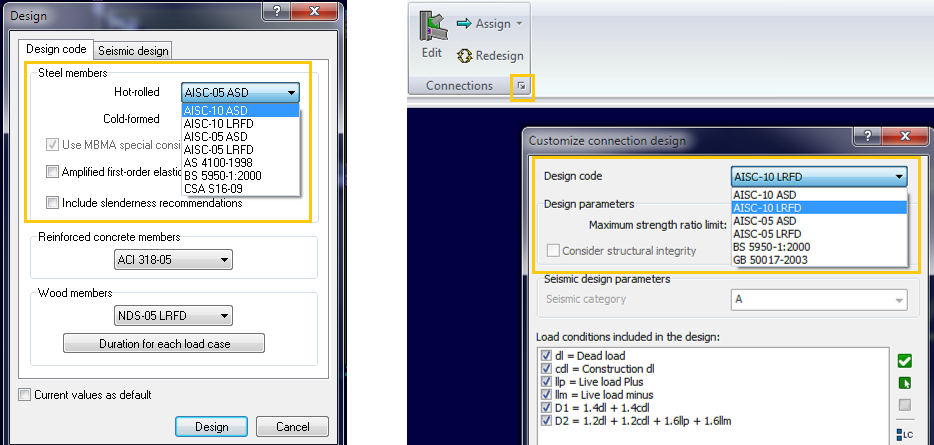Choose AISC-05 ASD in Hot-rolled list
934x445 pixels.
click(x=241, y=136)
